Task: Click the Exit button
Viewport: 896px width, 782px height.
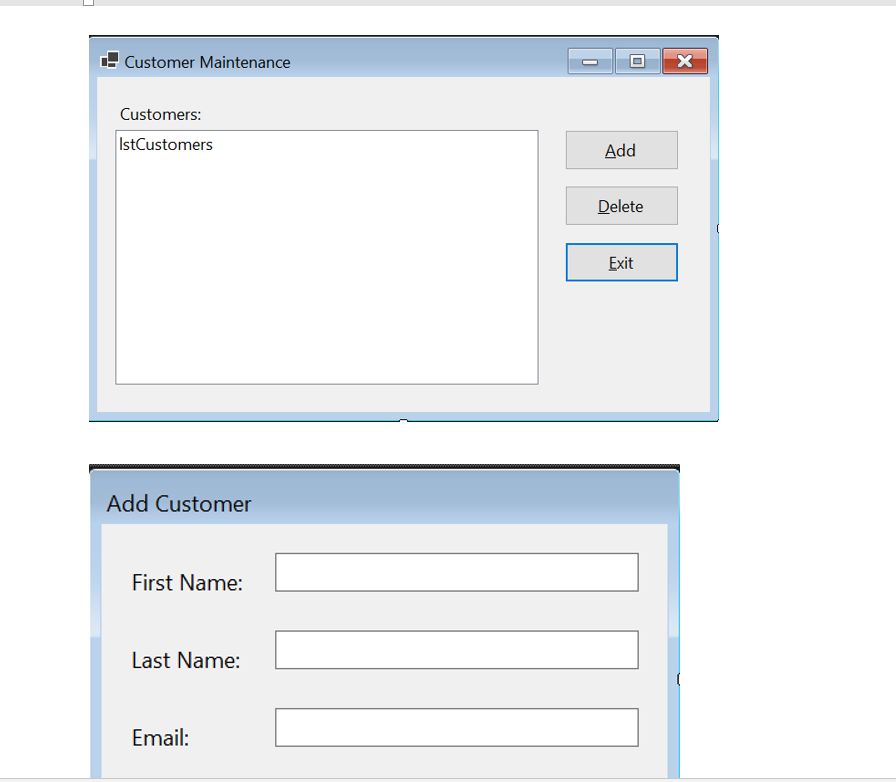Action: [x=622, y=262]
